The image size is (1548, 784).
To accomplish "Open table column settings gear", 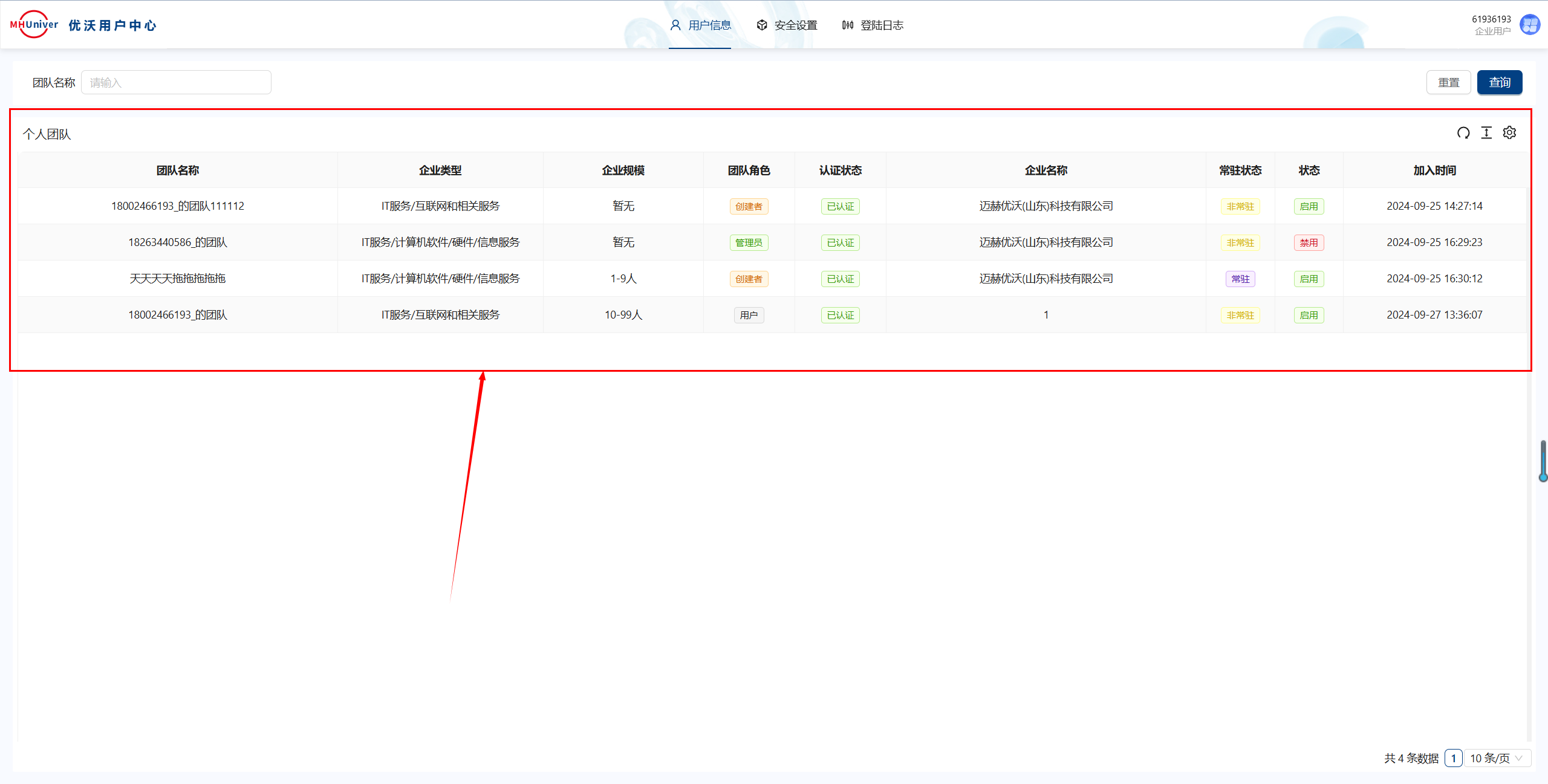I will coord(1509,133).
